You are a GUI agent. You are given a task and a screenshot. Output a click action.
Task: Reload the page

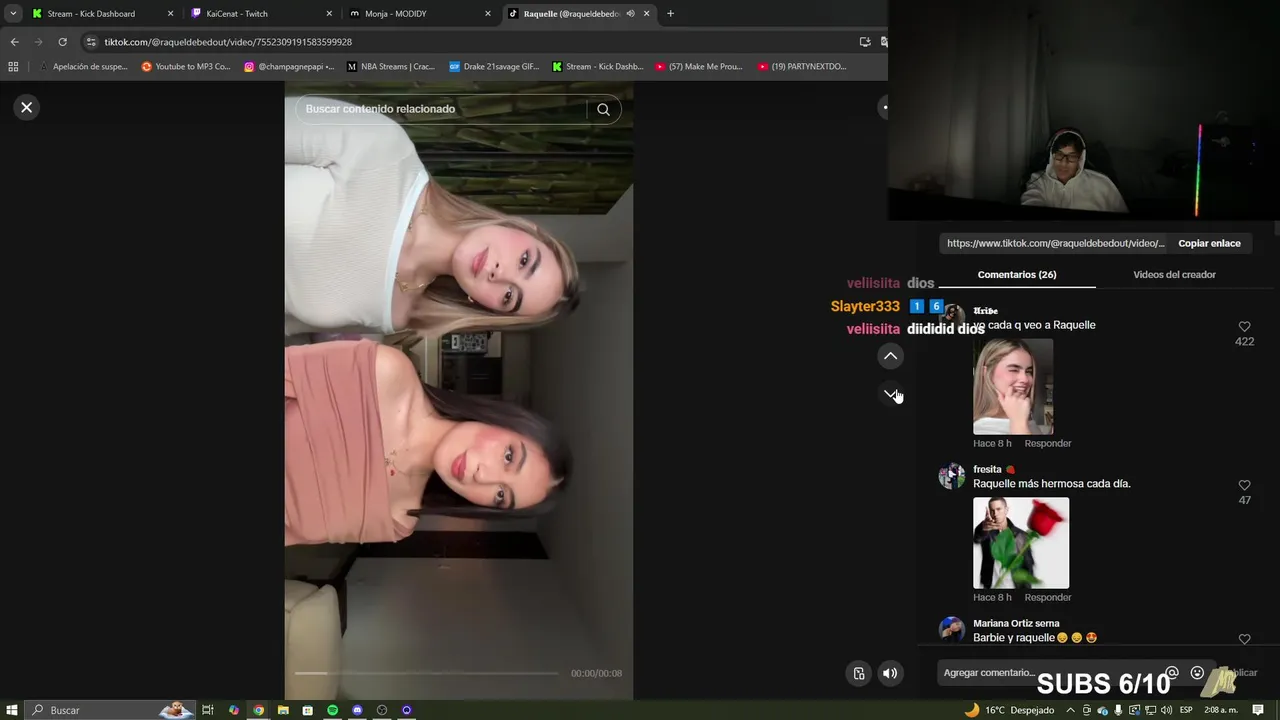62,42
